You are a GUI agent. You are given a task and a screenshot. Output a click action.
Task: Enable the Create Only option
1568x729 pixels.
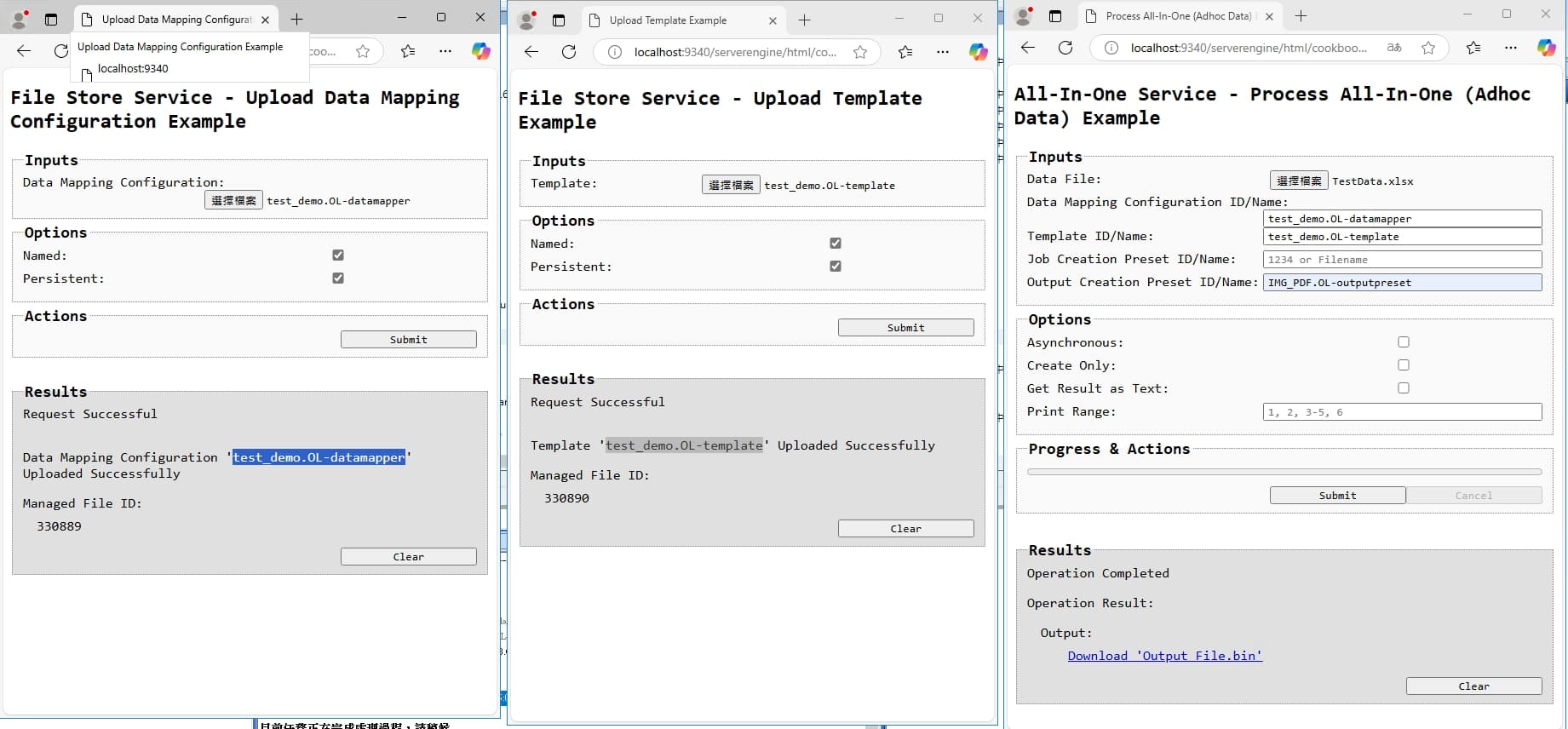coord(1404,364)
